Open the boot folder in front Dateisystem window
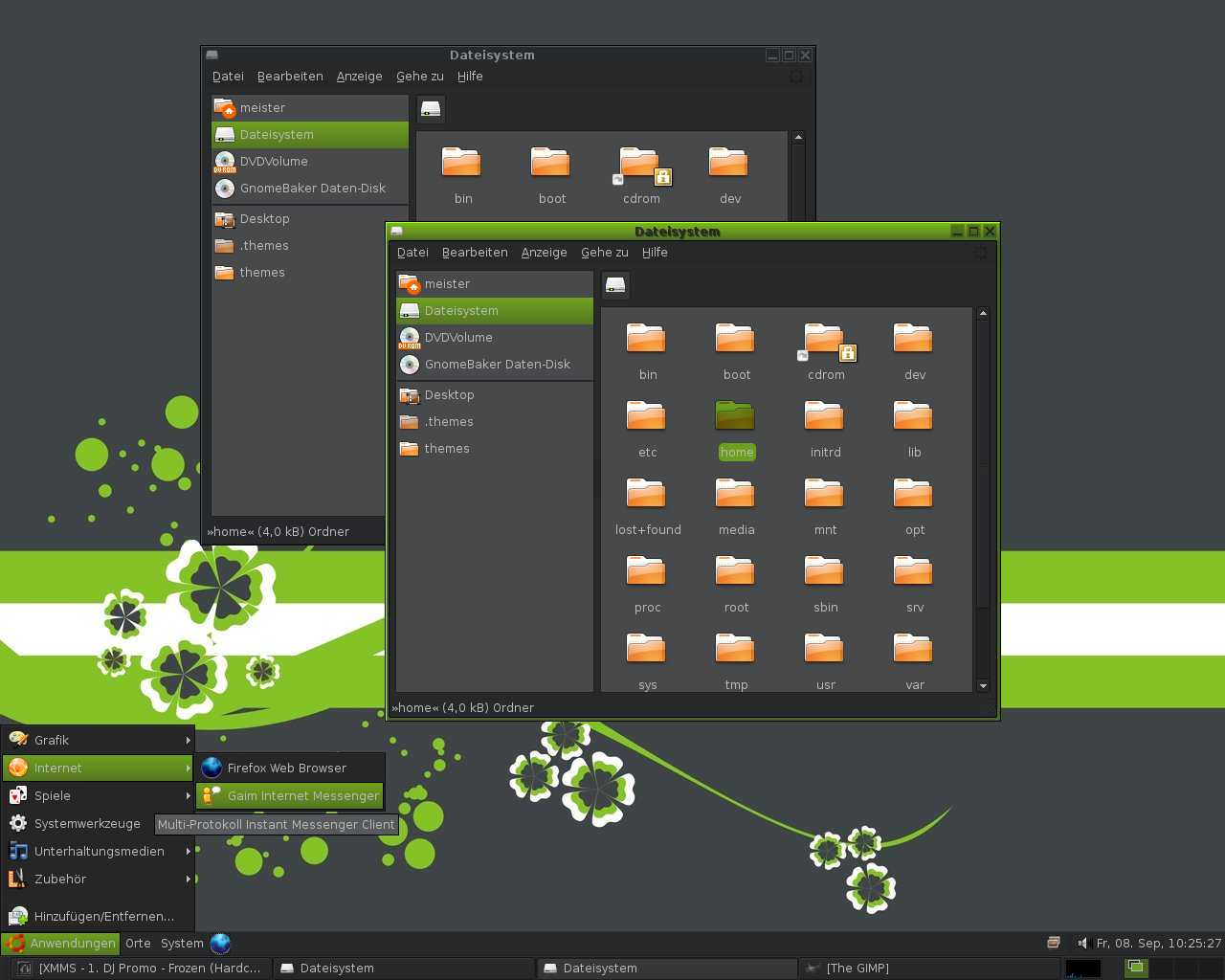Screen dimensions: 1225x980 click(735, 339)
